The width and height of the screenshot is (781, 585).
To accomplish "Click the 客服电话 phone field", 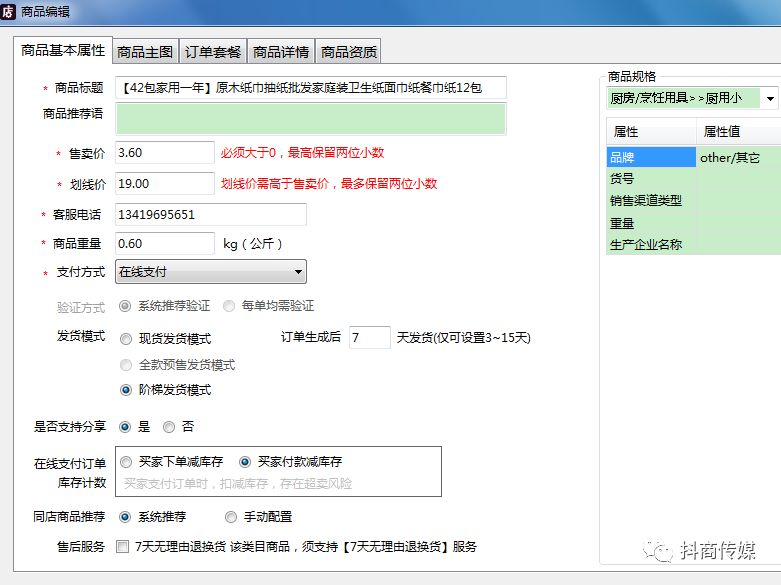I will pos(210,215).
